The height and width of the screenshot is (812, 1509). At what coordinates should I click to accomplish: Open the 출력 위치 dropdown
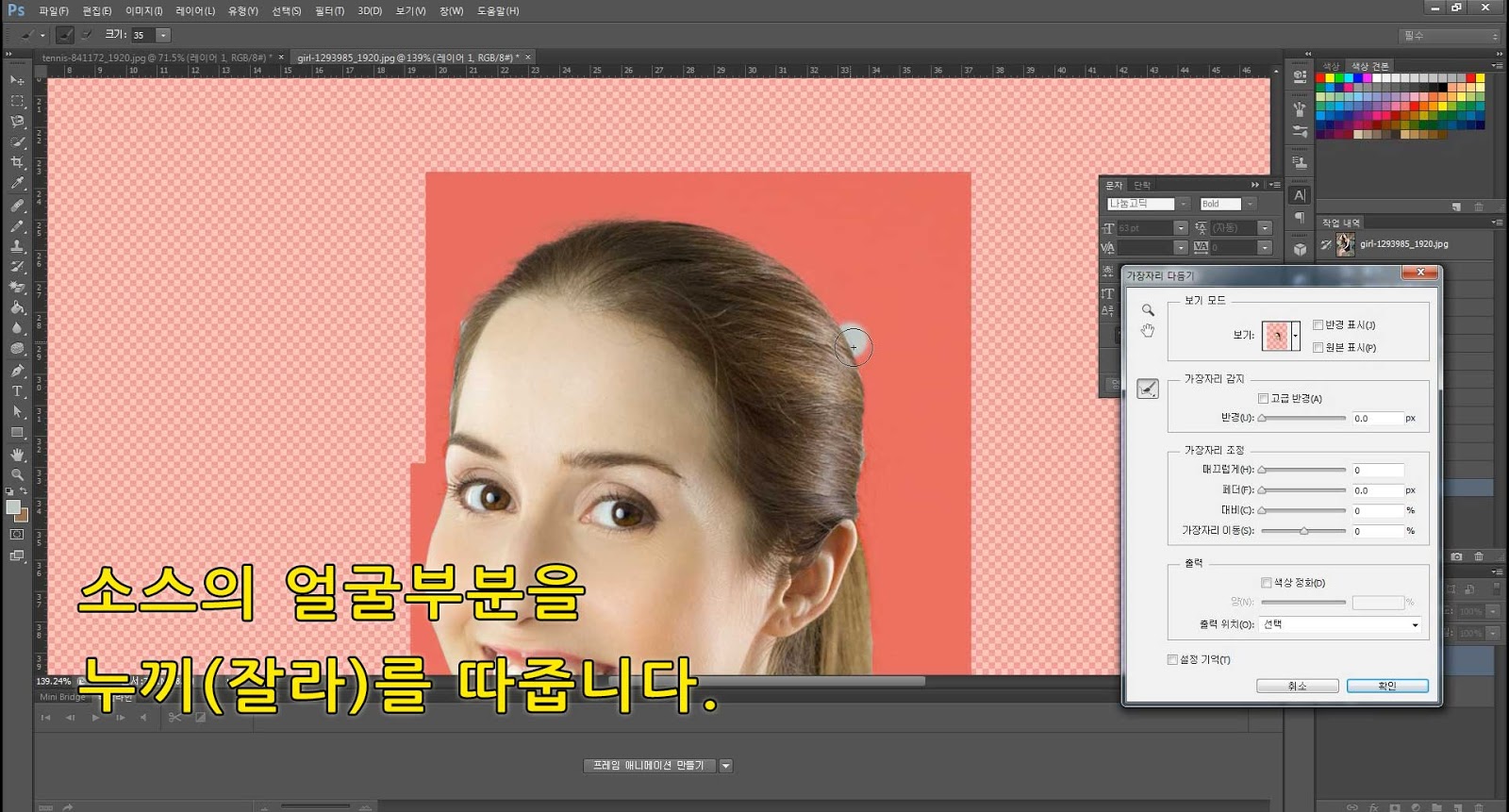click(1340, 625)
